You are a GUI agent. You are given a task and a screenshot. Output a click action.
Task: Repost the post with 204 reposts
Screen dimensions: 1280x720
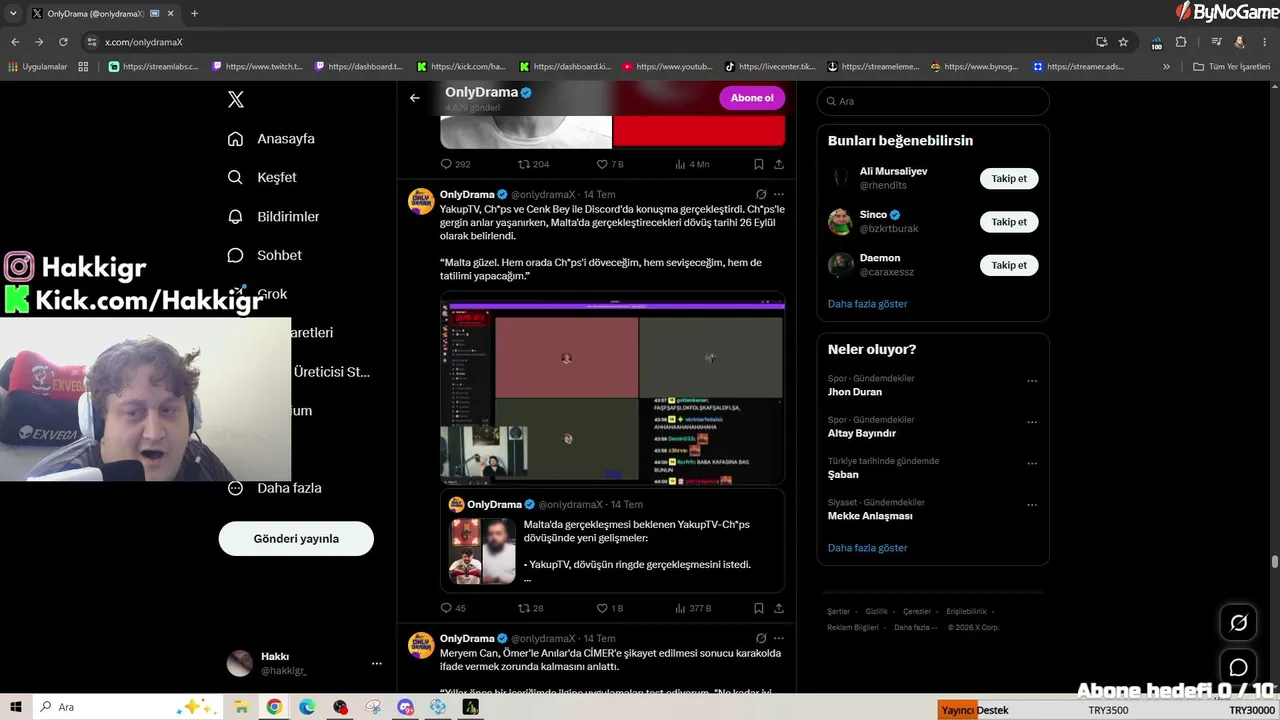[x=533, y=164]
